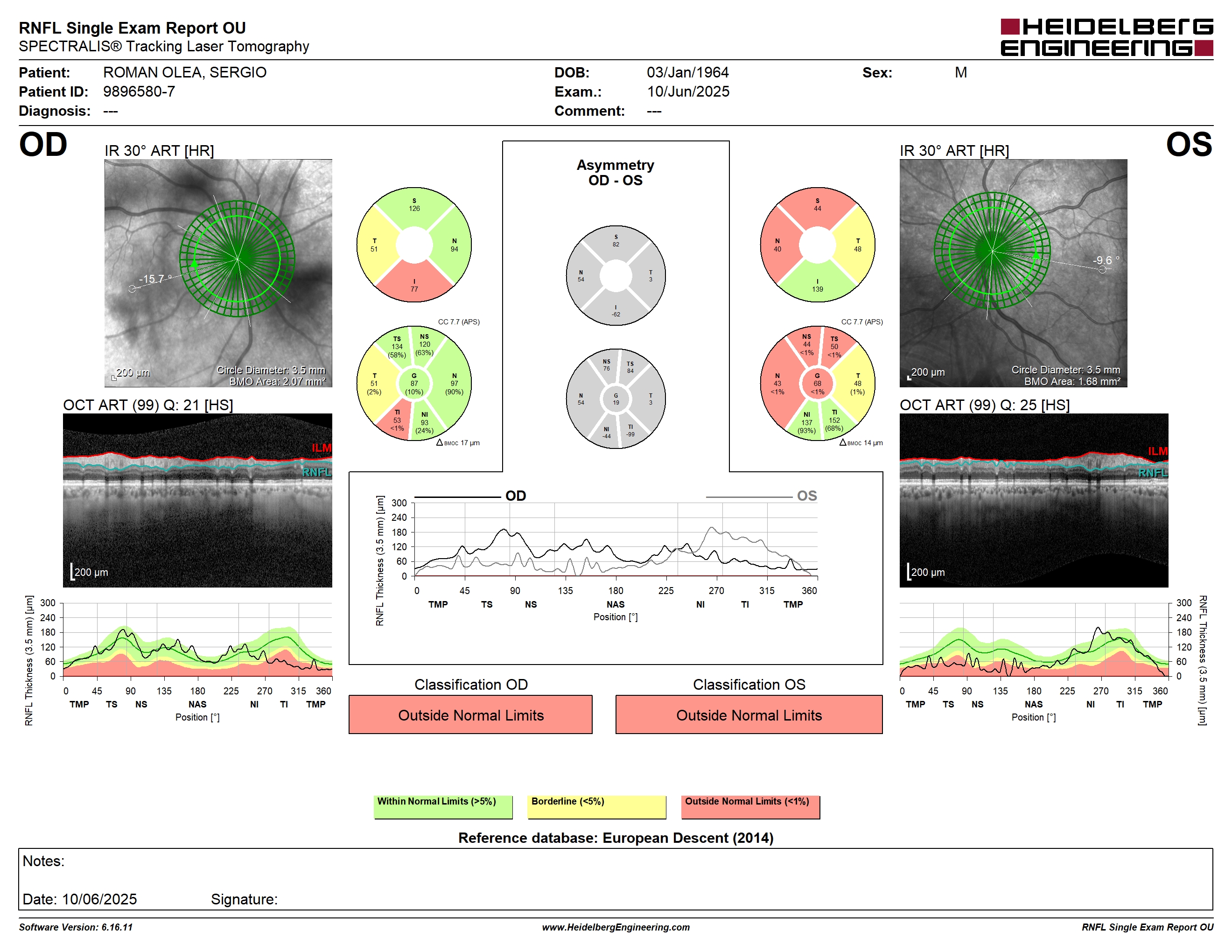The width and height of the screenshot is (1232, 952).
Task: Click the OS TS sector 50 <1%
Action: [x=834, y=347]
